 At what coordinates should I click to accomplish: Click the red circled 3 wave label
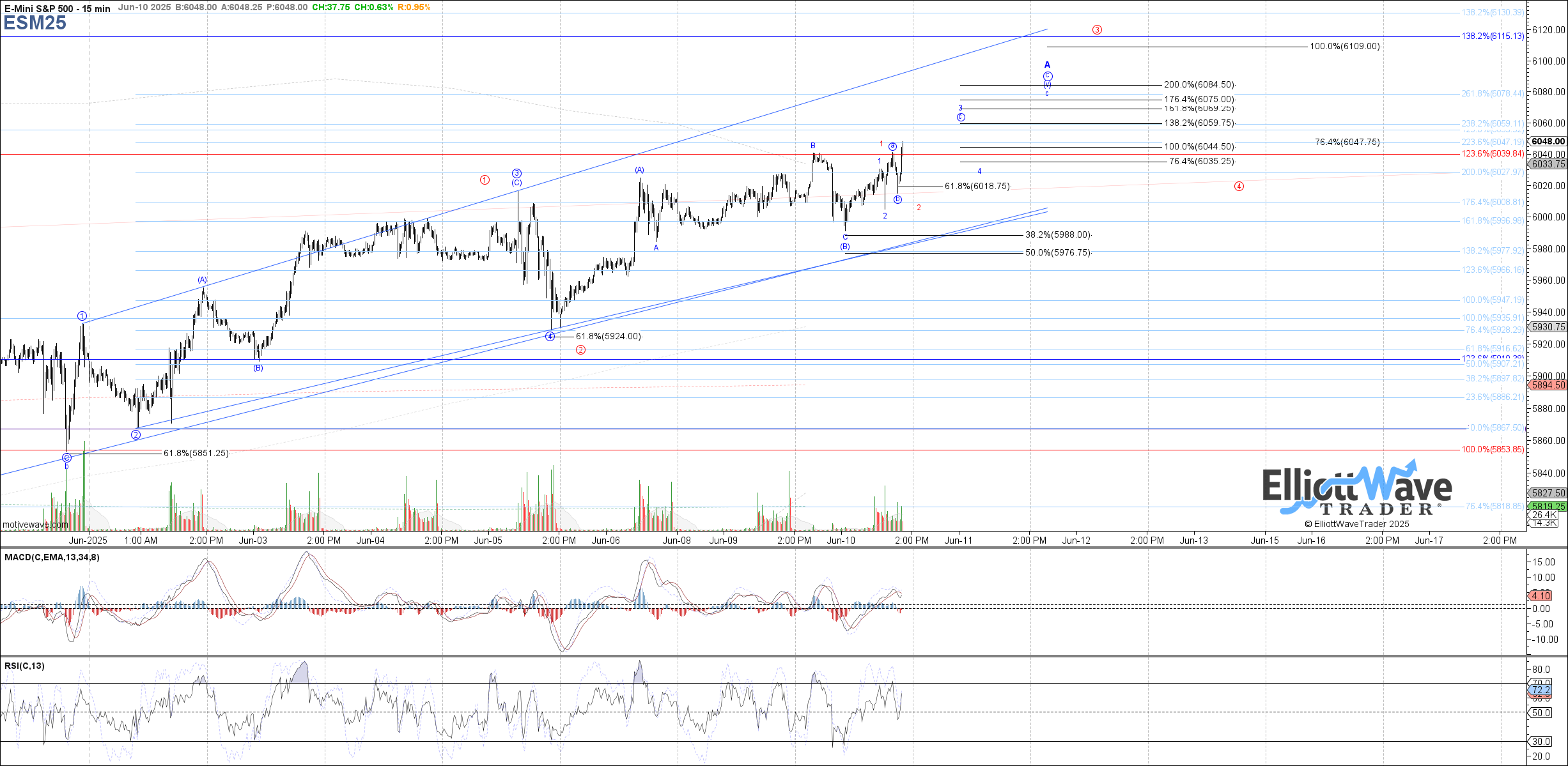coord(1097,30)
